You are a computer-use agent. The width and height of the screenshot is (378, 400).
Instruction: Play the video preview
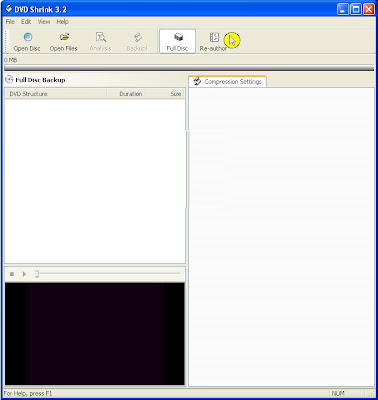click(24, 274)
